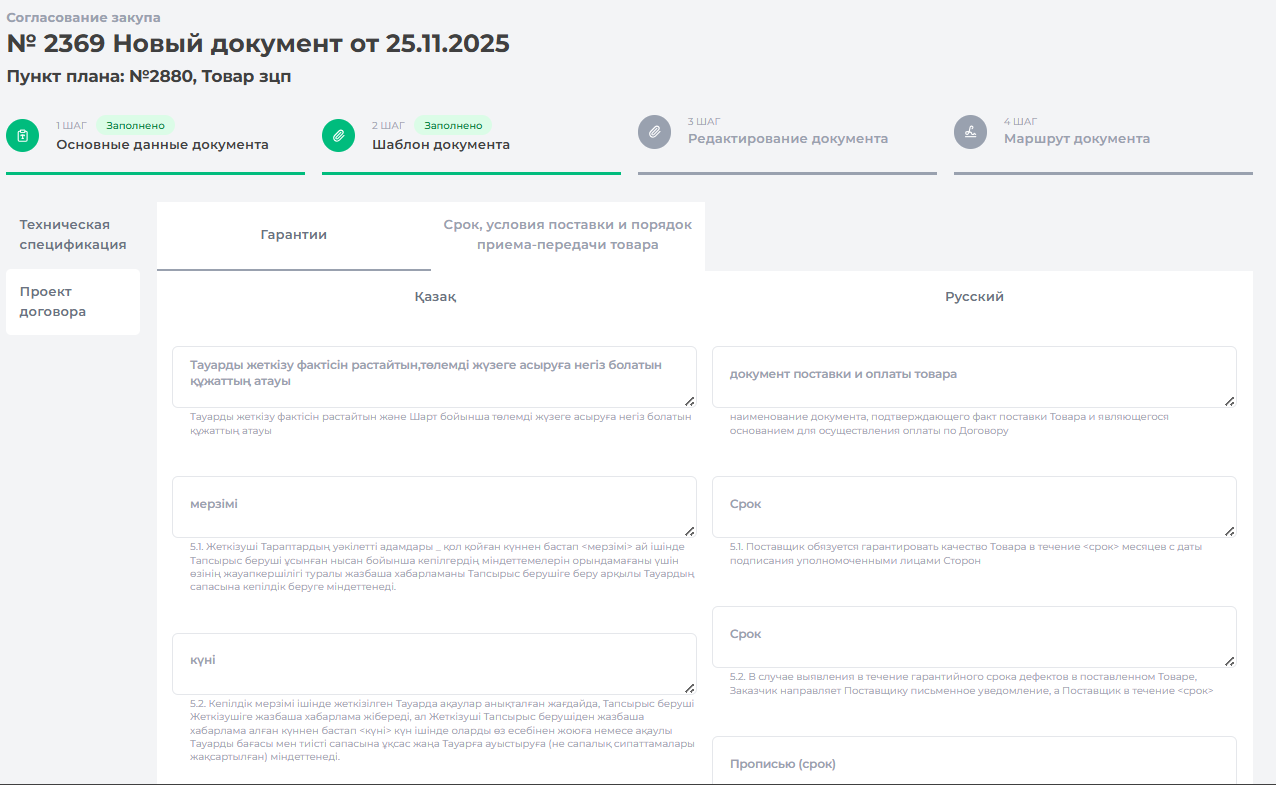Viewport: 1276px width, 785px height.
Task: Open the "Маршрут документа" step
Action: click(1076, 139)
